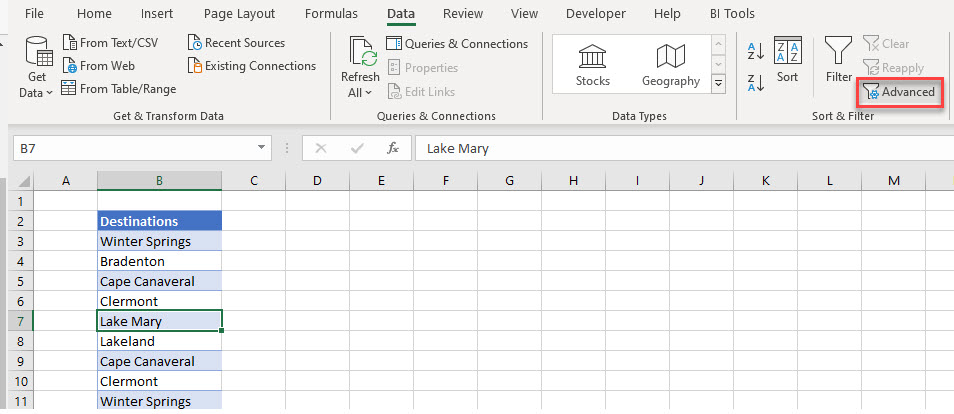Click the Sort A to Z icon
Image resolution: width=954 pixels, height=414 pixels.
[x=756, y=52]
